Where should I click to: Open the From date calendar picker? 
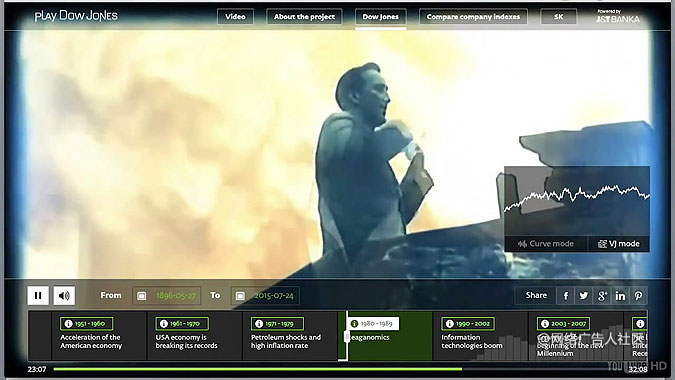click(x=142, y=296)
